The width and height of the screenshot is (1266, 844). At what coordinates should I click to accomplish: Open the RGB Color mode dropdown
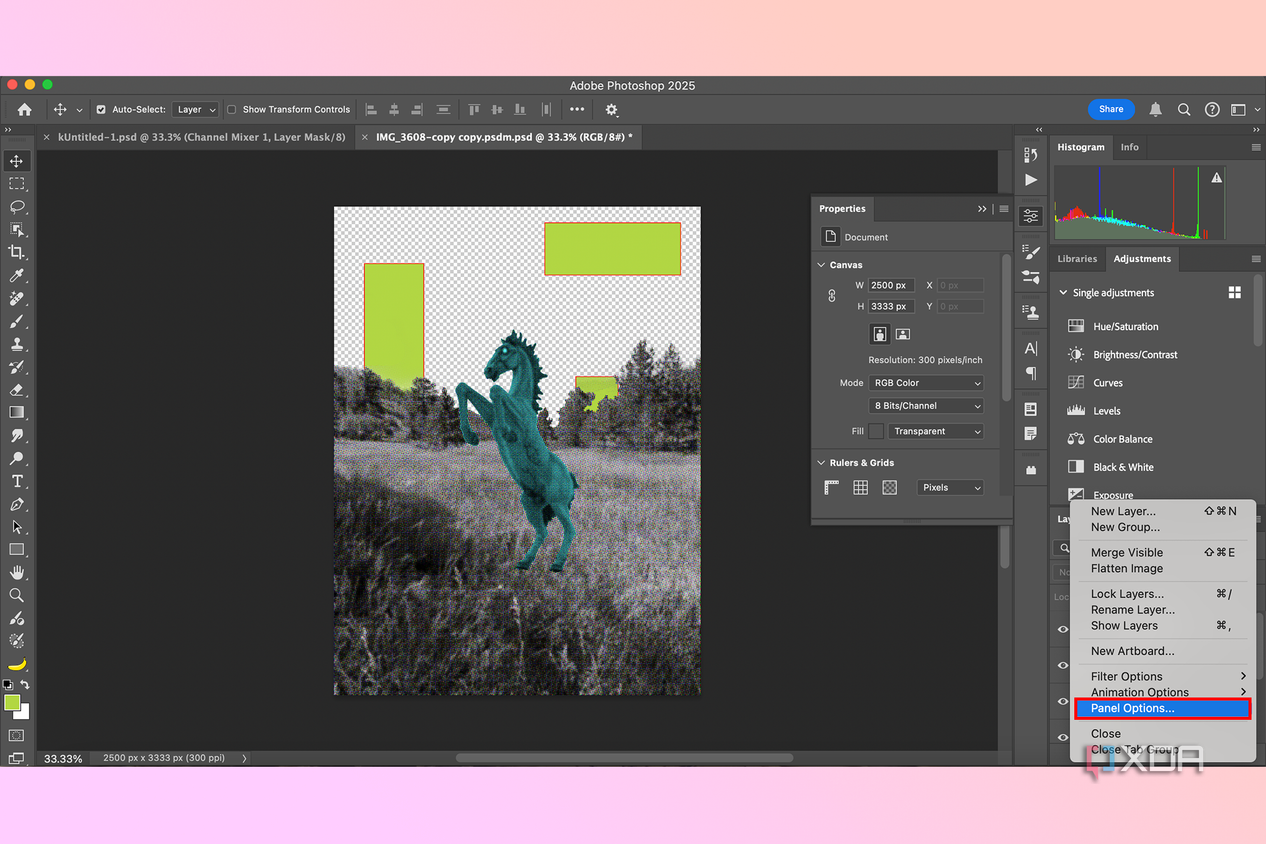(x=927, y=383)
